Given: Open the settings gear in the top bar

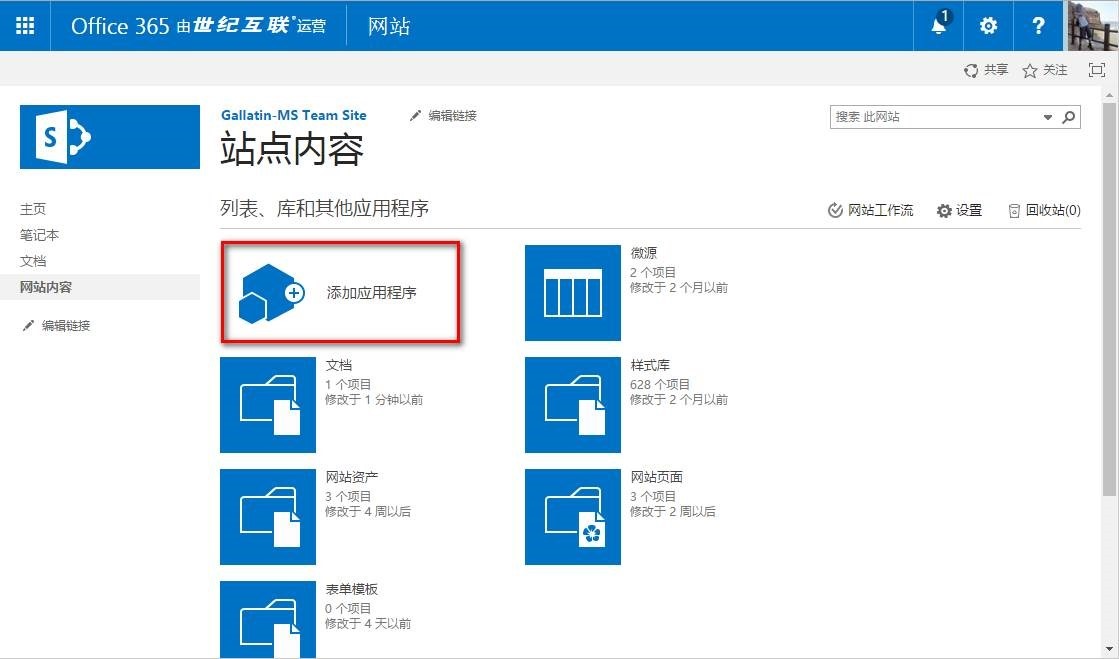Looking at the screenshot, I should [x=988, y=26].
